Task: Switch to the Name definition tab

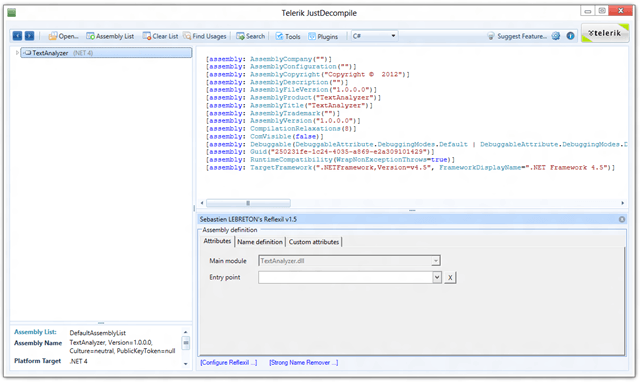Action: click(260, 242)
